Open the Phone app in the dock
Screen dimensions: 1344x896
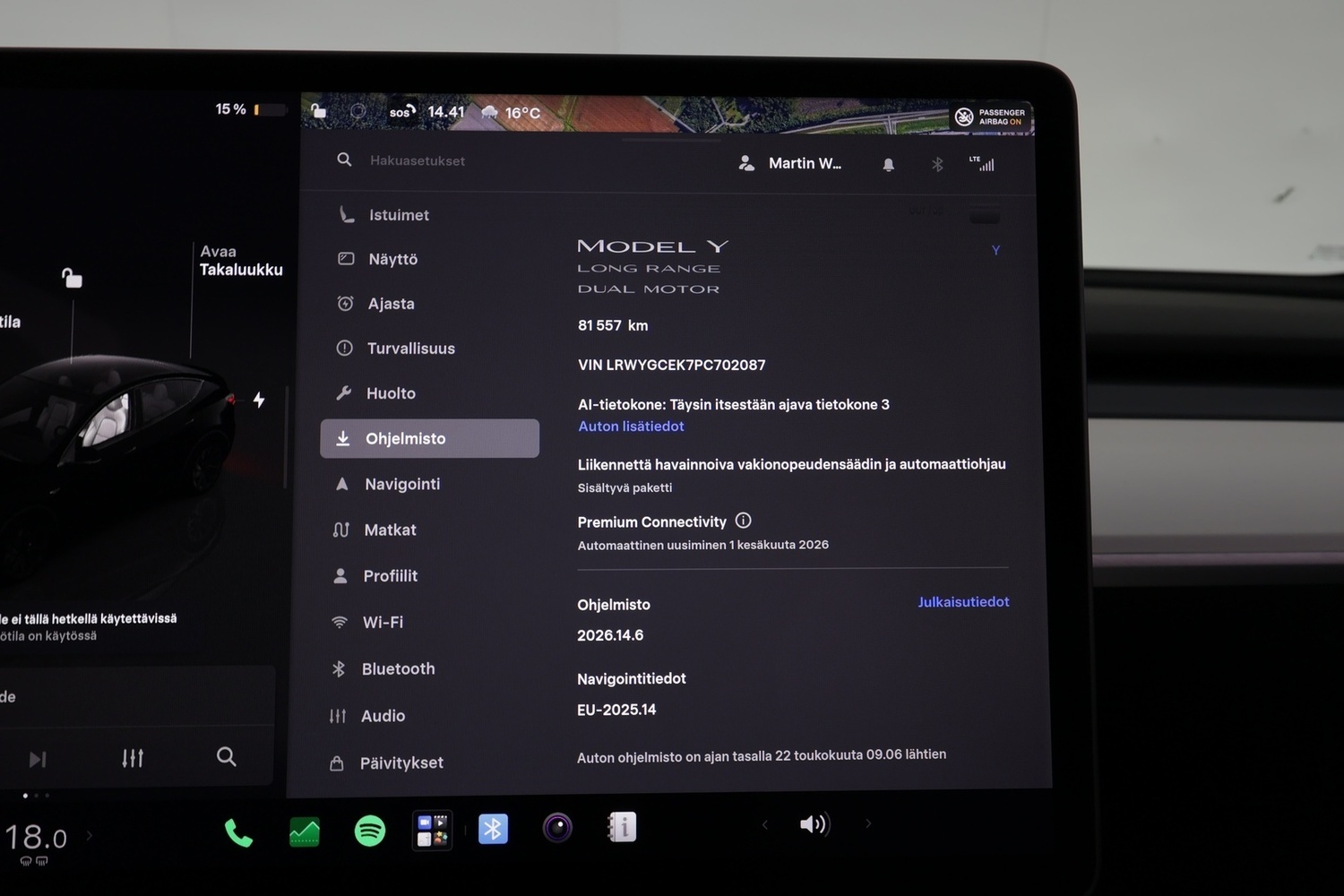238,833
